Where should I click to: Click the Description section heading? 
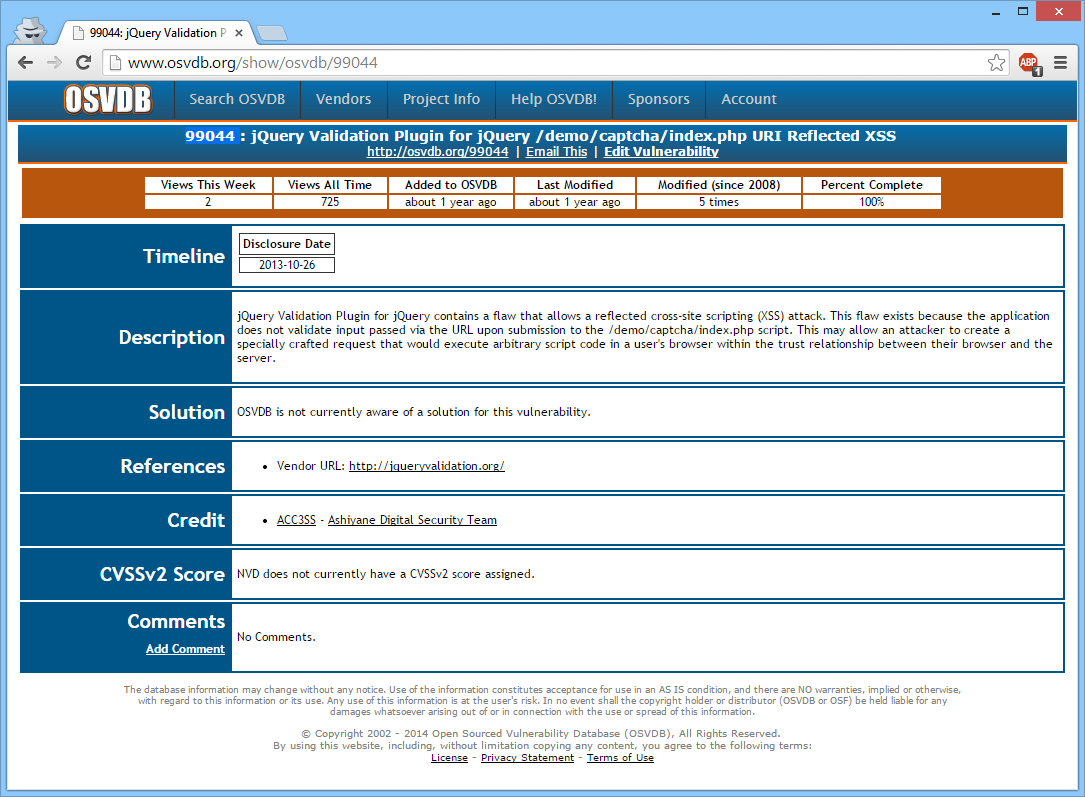[x=172, y=337]
